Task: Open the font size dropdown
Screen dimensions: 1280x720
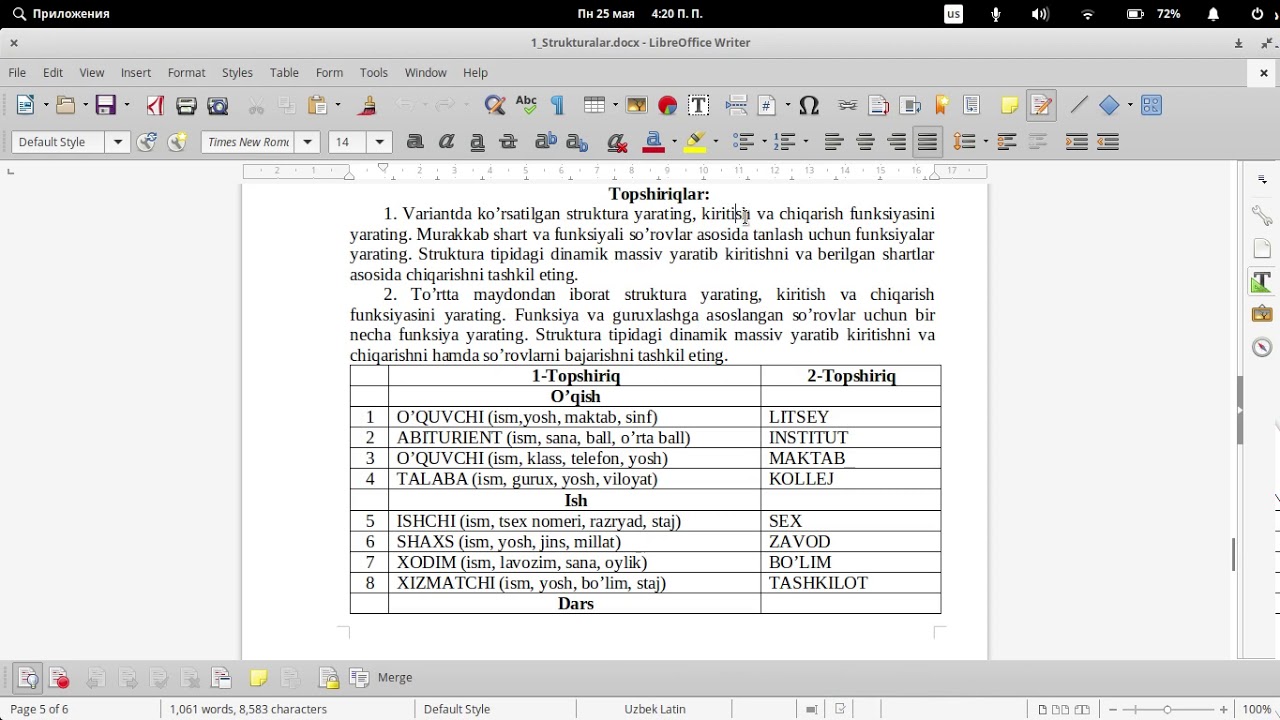Action: pyautogui.click(x=380, y=142)
